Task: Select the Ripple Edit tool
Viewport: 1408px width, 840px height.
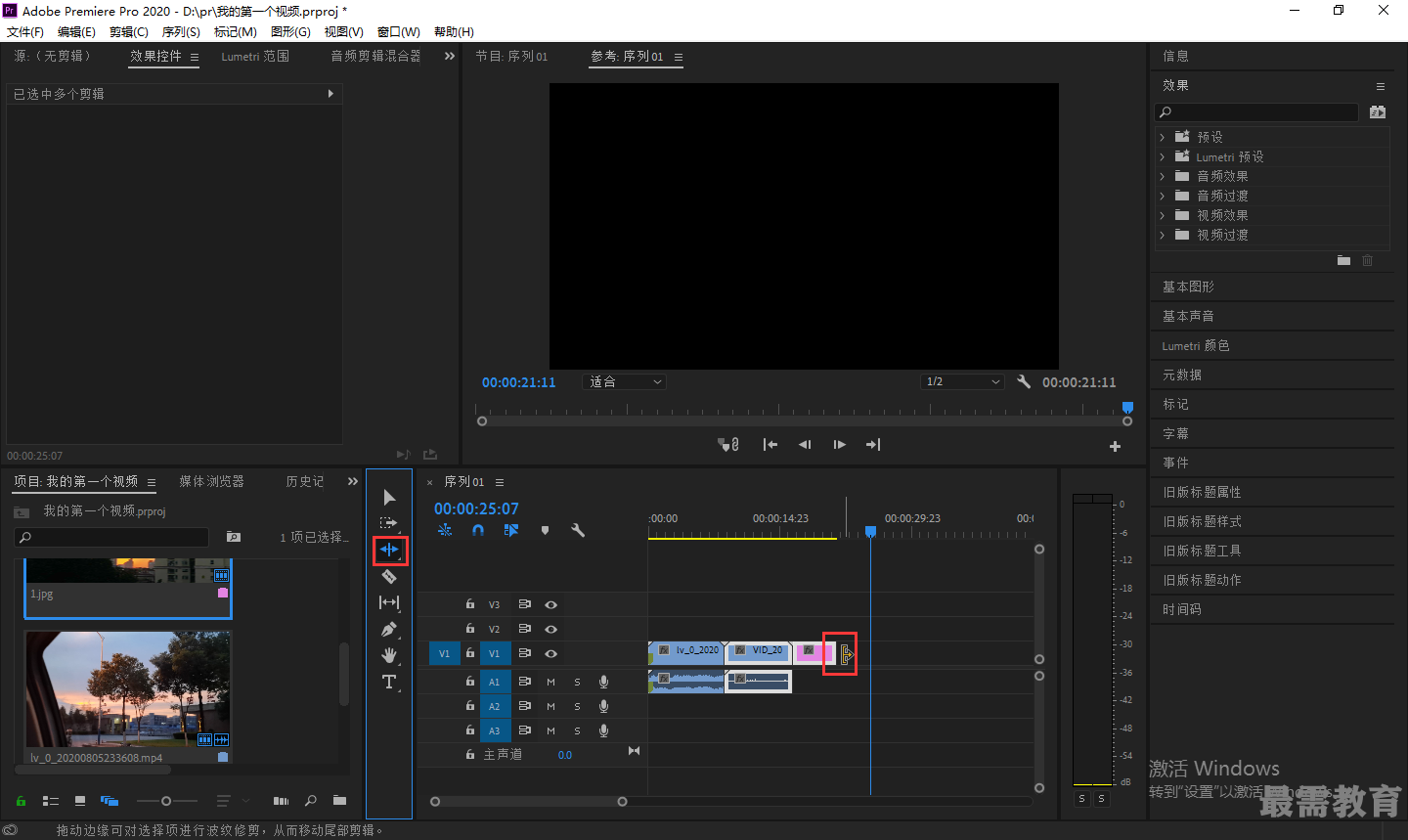Action: (x=389, y=550)
